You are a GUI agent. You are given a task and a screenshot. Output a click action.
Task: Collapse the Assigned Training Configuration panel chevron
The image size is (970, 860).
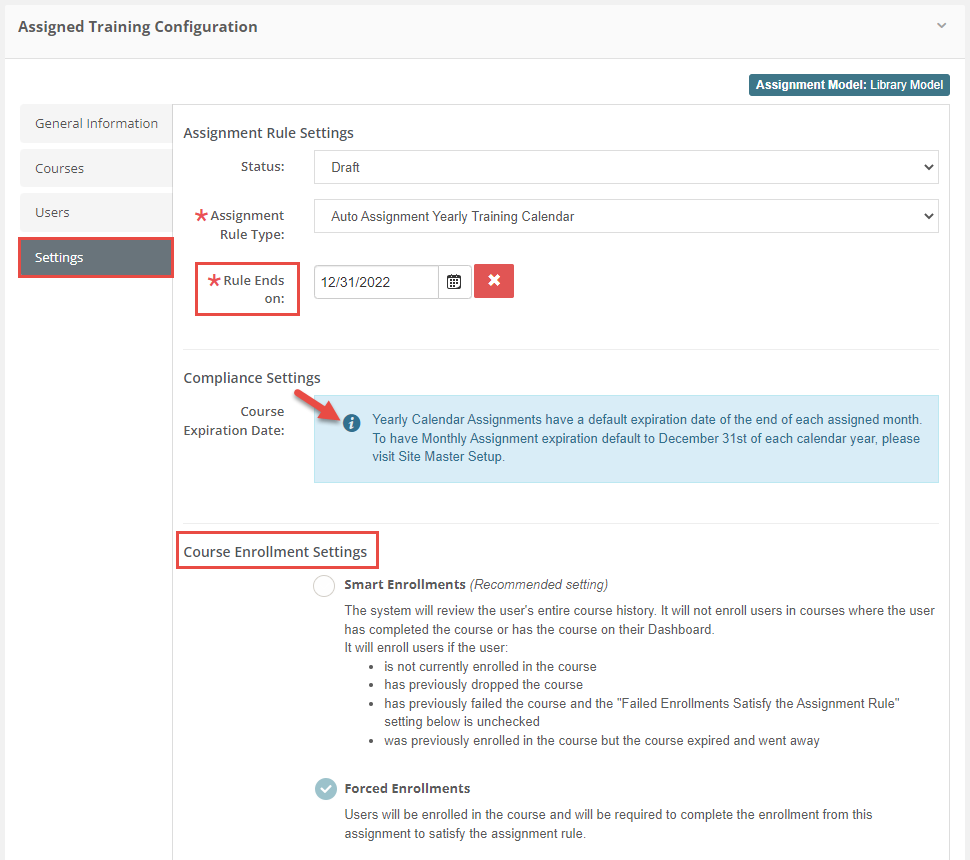pyautogui.click(x=941, y=25)
